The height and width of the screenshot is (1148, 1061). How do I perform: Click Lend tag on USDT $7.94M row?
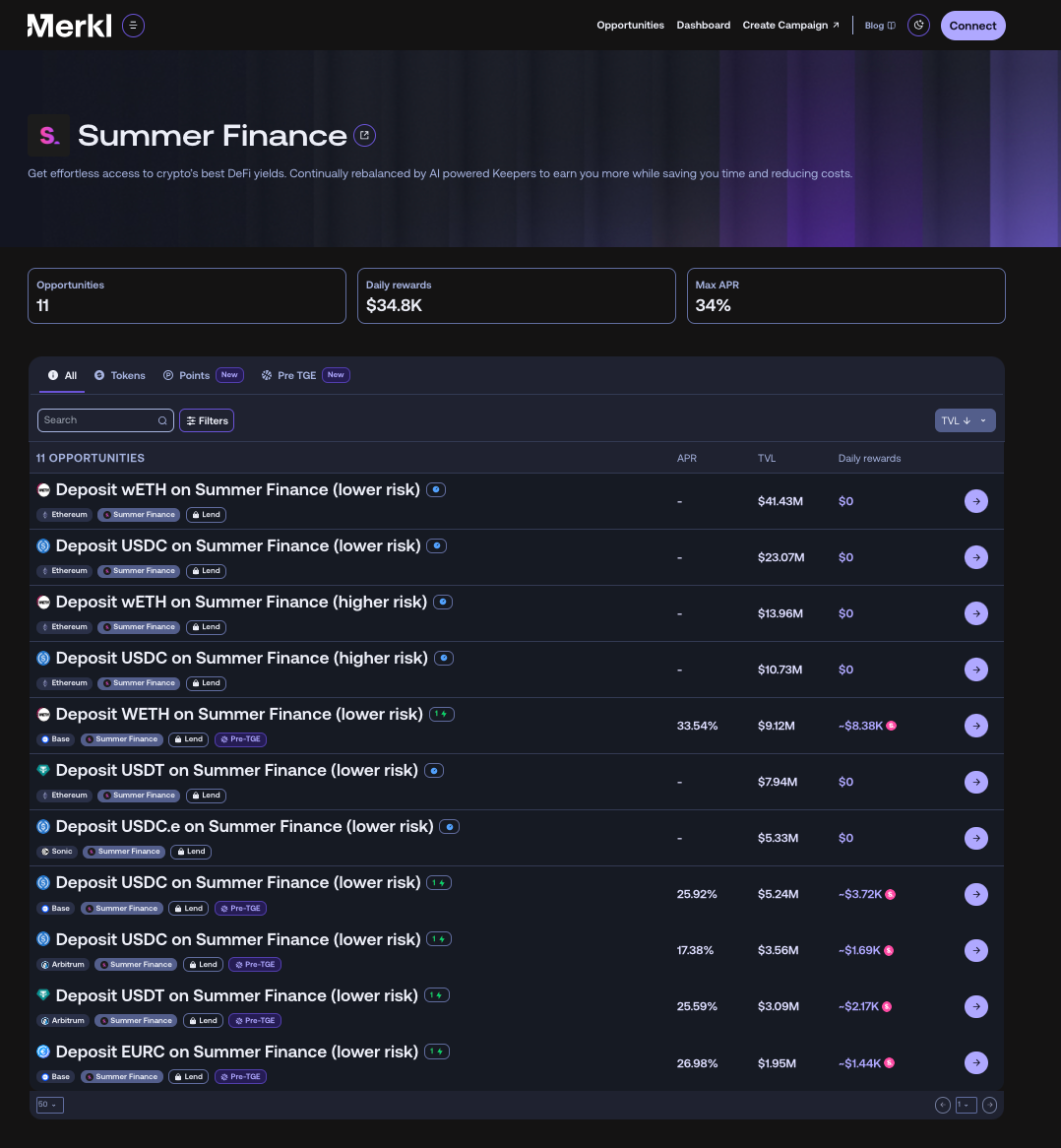tap(206, 796)
